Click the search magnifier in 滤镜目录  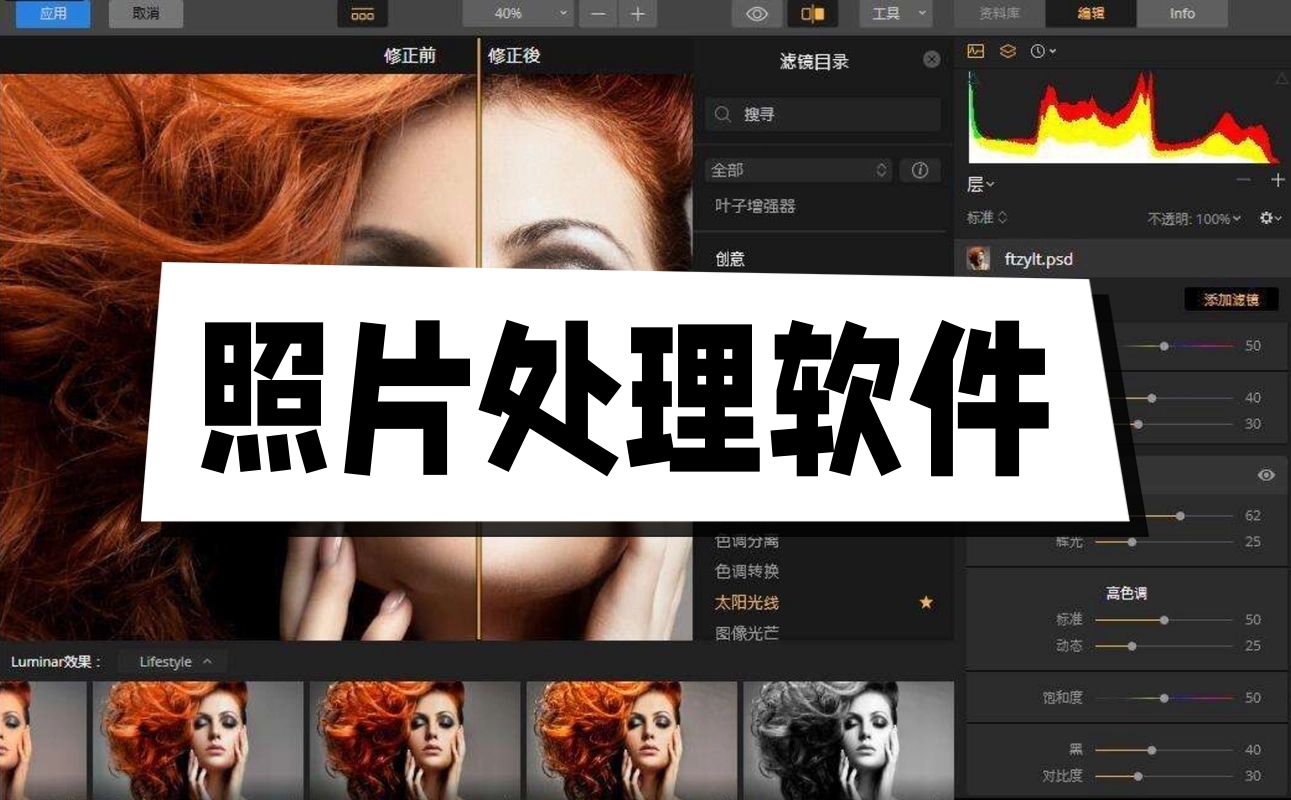point(722,114)
